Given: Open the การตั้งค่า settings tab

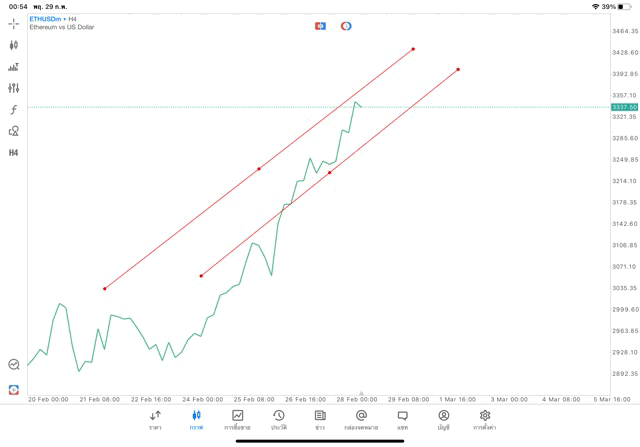Looking at the screenshot, I should pos(485,419).
